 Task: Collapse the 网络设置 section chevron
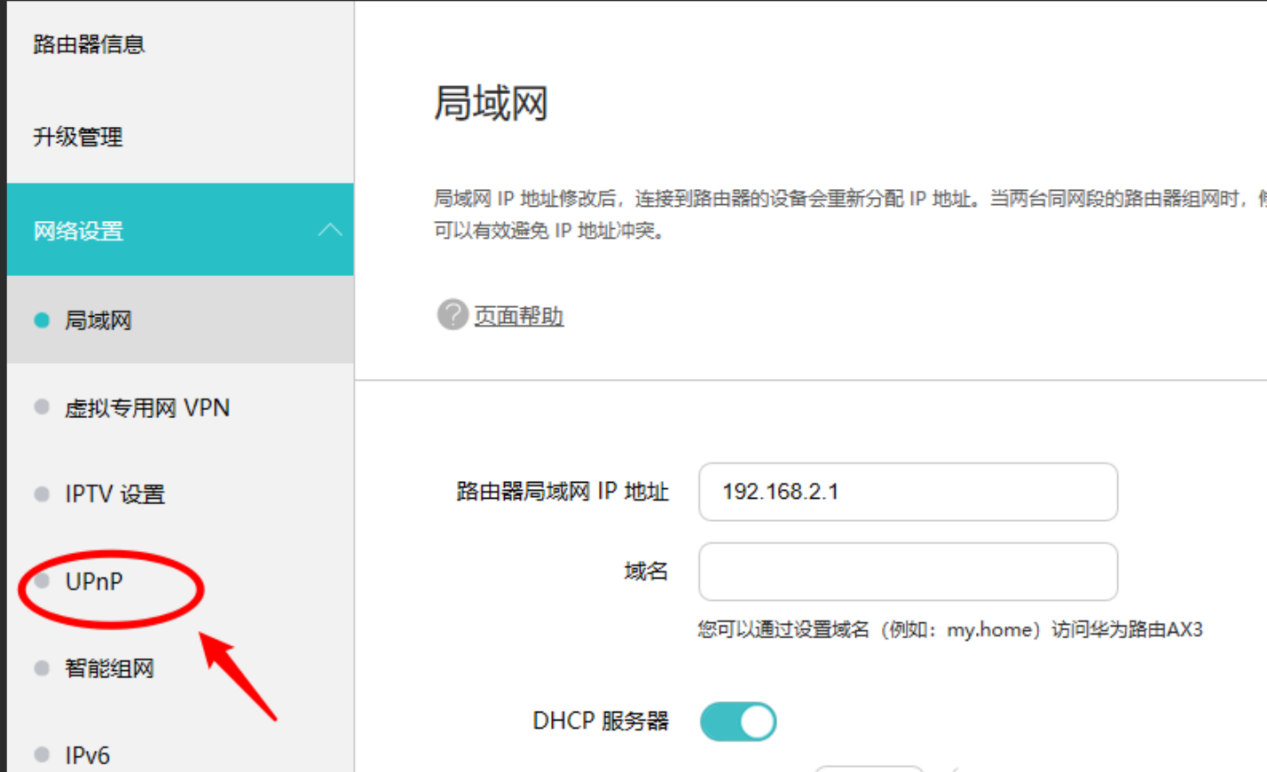329,230
